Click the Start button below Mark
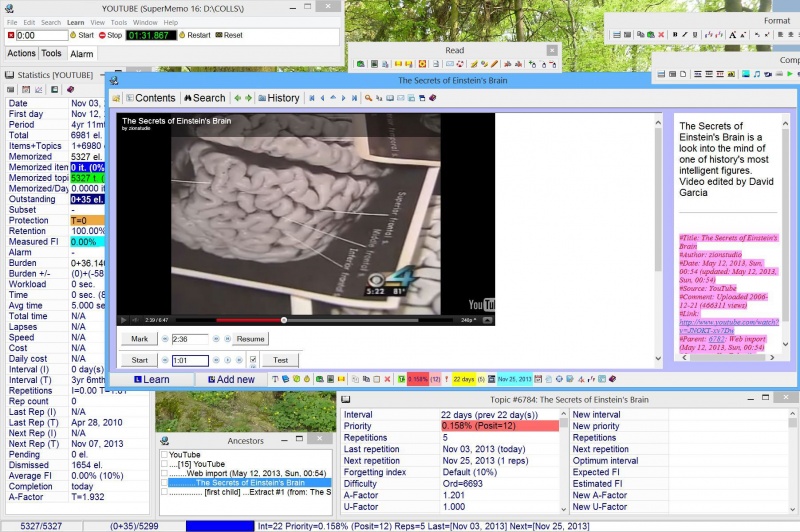Image resolution: width=800 pixels, height=532 pixels. pos(139,360)
